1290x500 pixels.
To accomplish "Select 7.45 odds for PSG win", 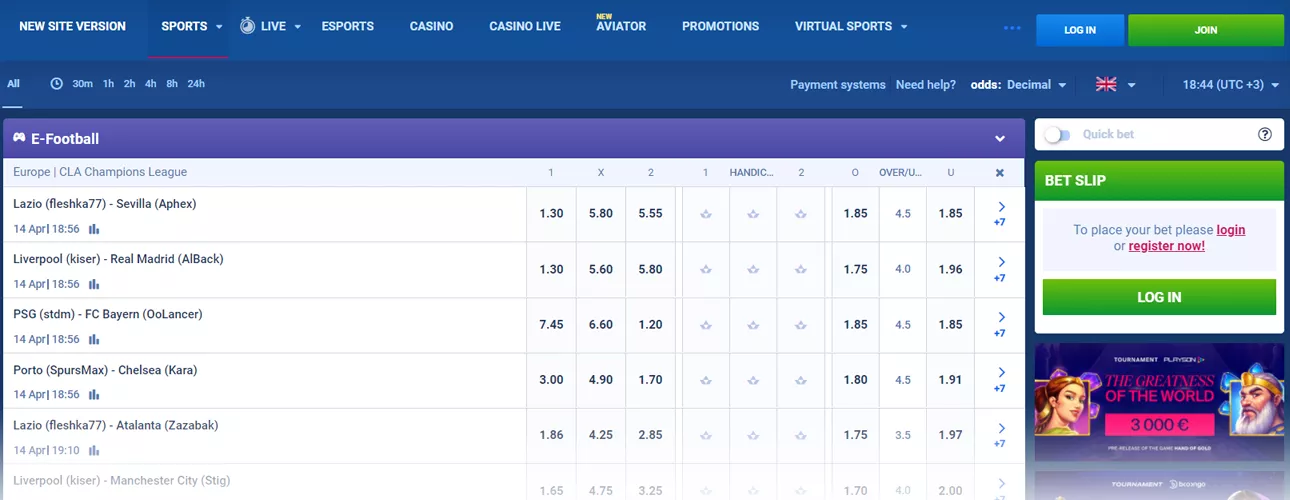I will click(x=551, y=325).
